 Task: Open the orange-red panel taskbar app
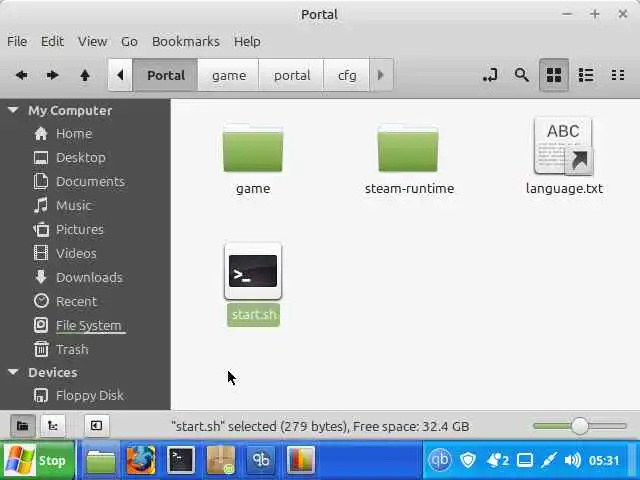pos(301,460)
